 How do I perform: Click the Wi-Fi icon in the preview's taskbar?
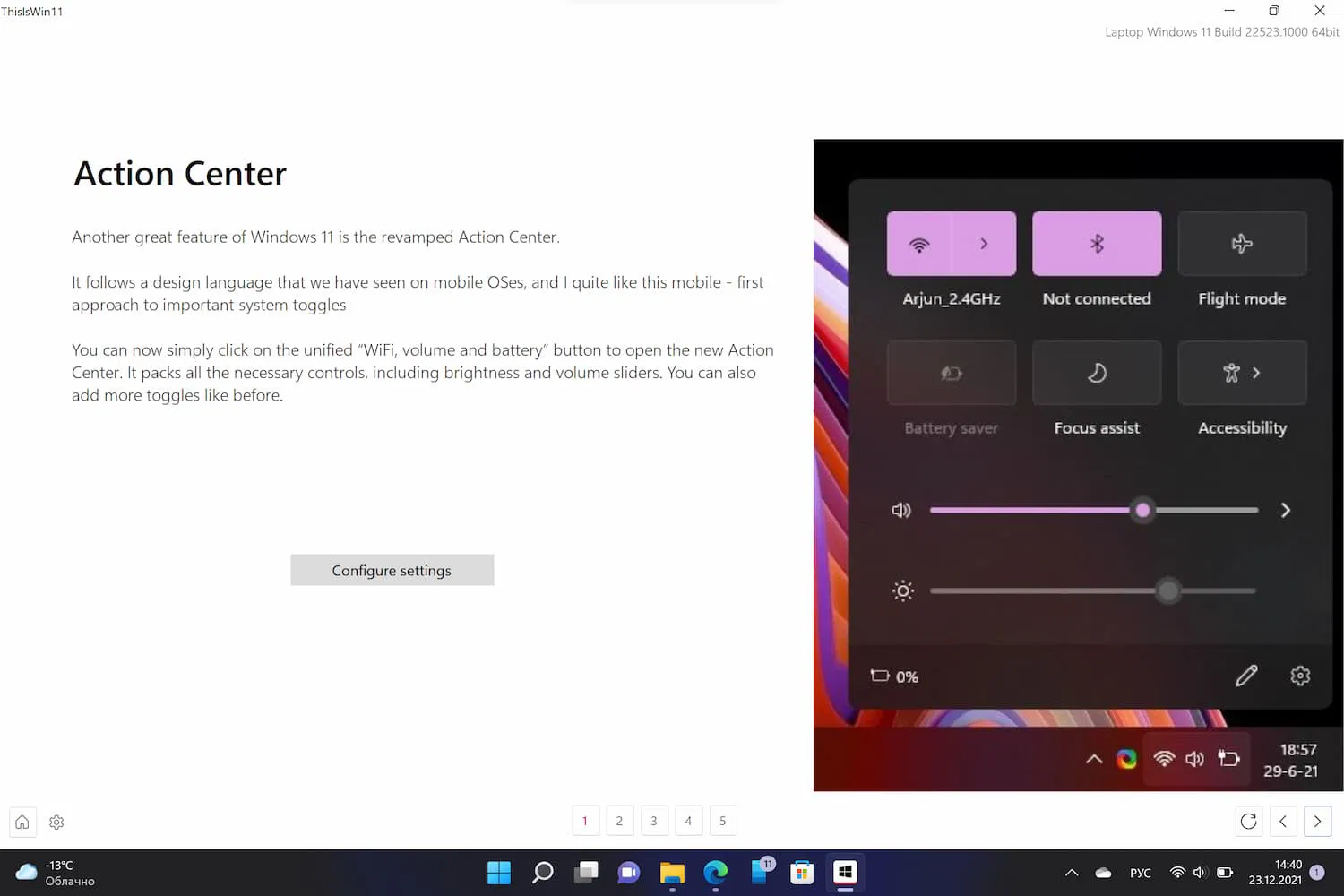click(x=1164, y=759)
